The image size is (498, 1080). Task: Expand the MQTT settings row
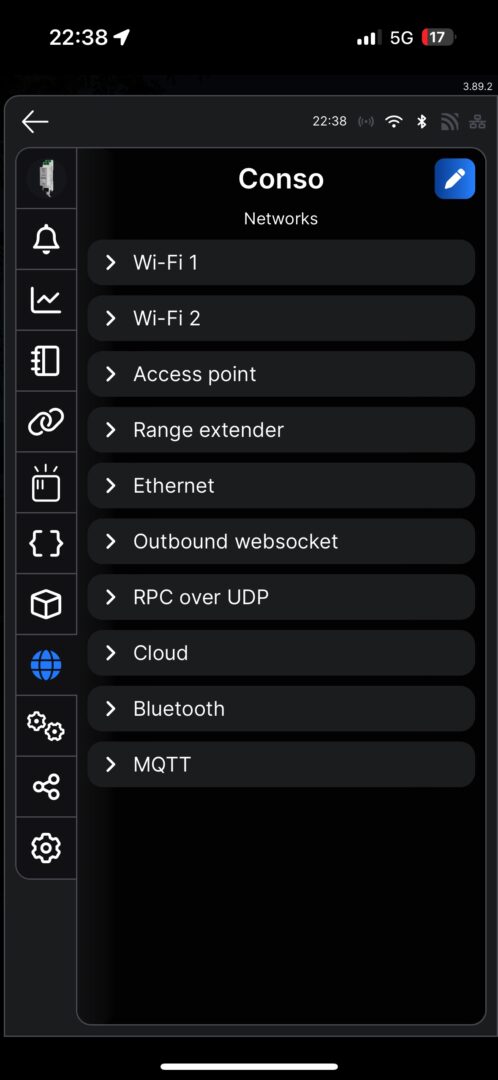coord(281,765)
